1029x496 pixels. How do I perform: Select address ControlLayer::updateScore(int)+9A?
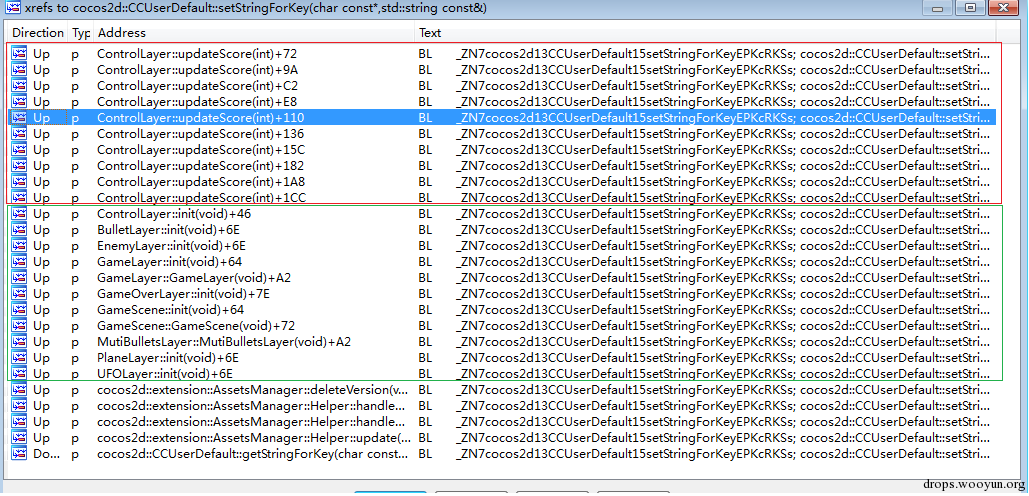pyautogui.click(x=198, y=70)
